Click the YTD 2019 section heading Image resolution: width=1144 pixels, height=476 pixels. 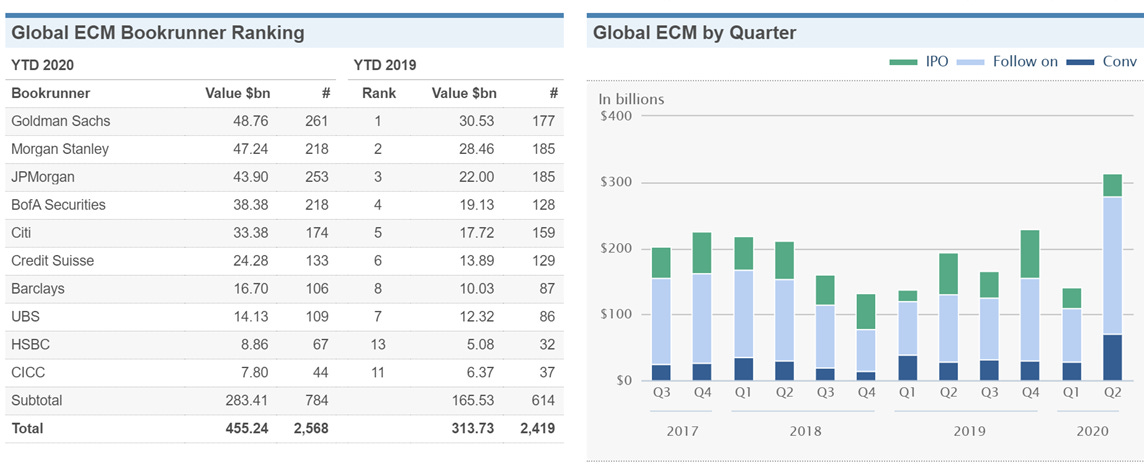click(x=384, y=66)
